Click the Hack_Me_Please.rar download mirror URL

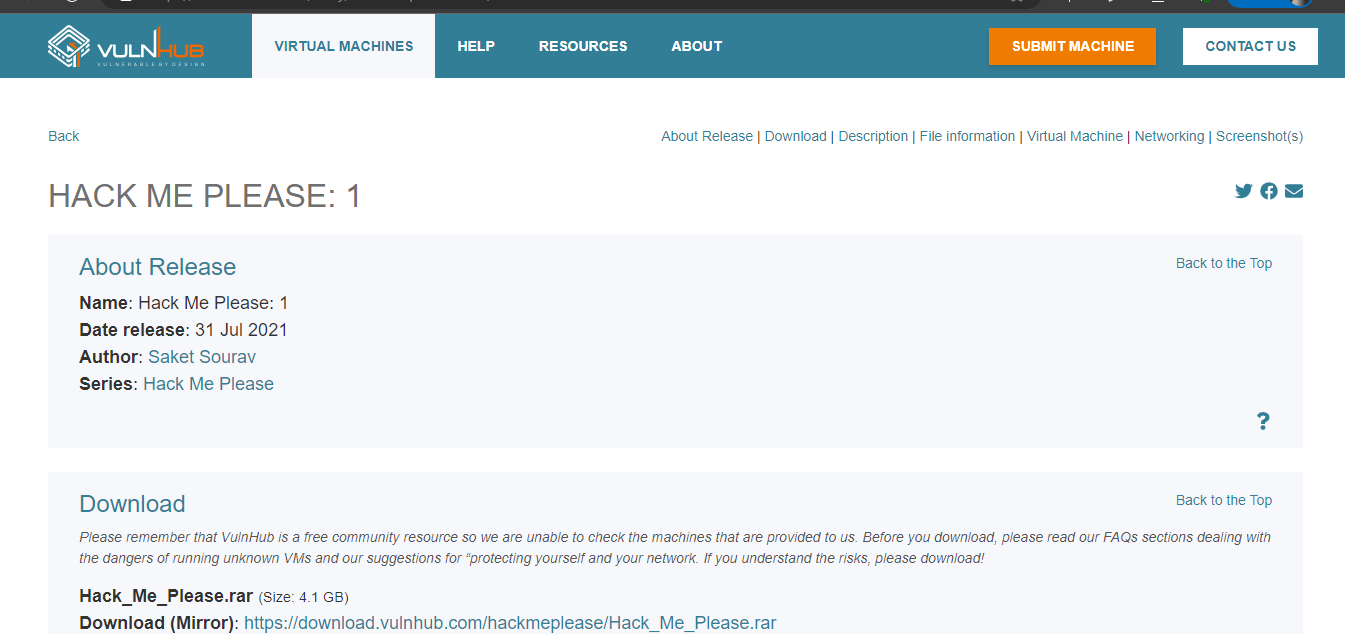pos(510,623)
